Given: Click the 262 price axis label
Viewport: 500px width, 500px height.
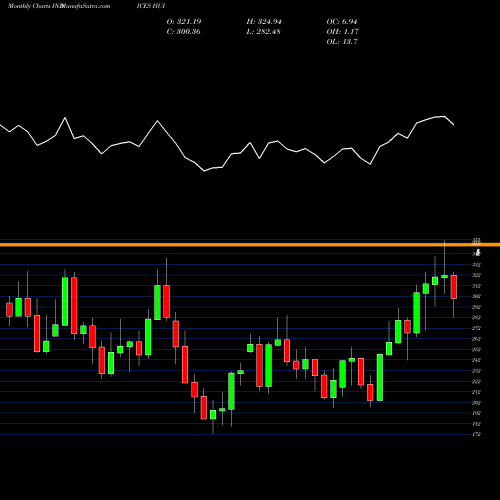Looking at the screenshot, I should click(x=476, y=339).
